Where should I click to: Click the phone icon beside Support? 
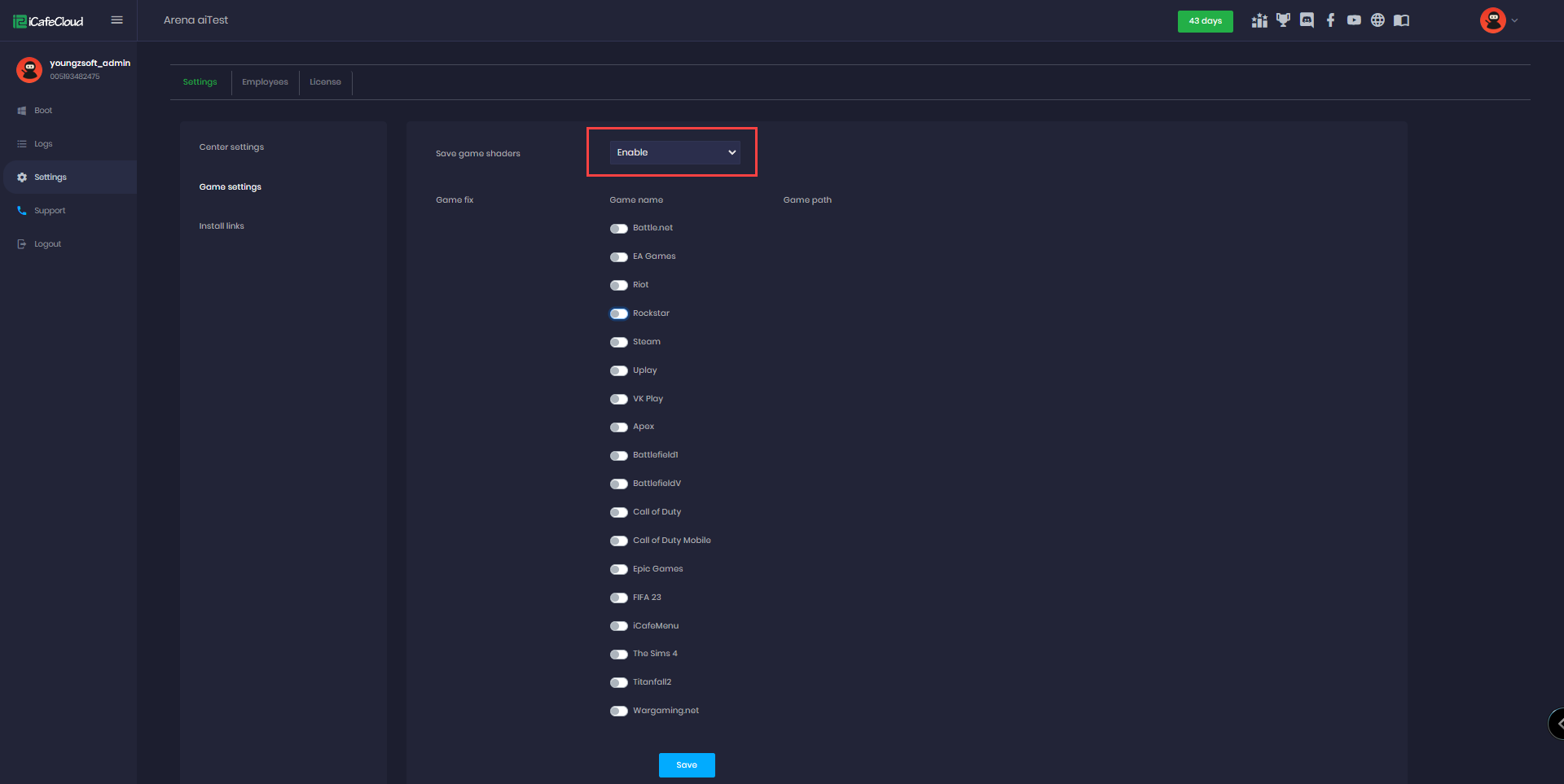[22, 211]
